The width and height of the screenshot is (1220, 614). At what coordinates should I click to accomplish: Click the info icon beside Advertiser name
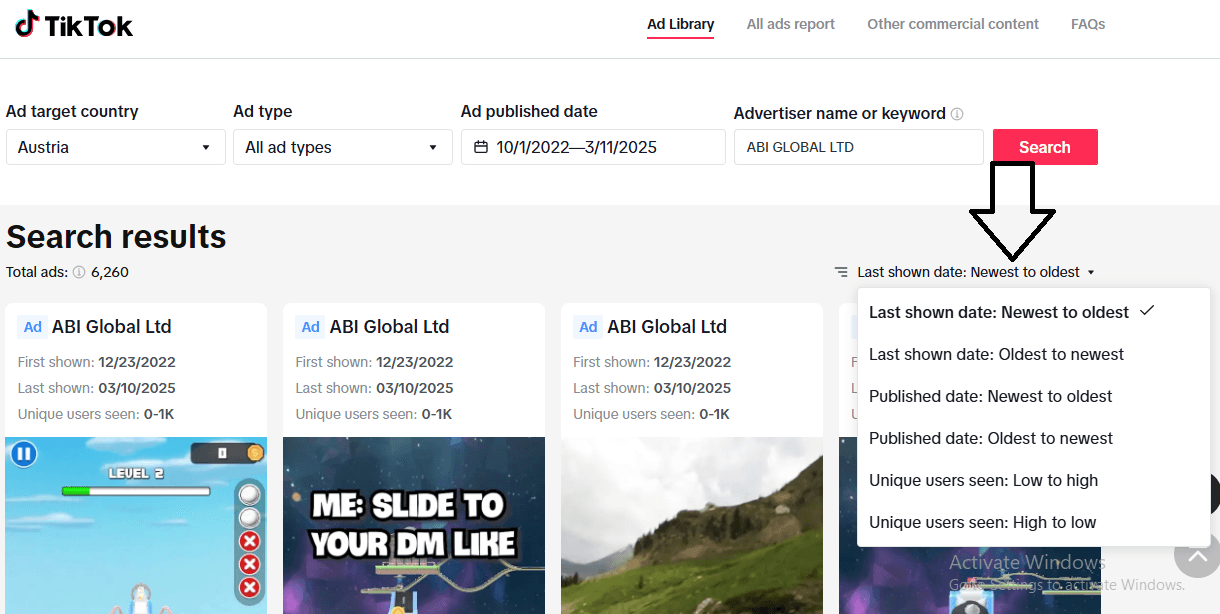pos(957,114)
